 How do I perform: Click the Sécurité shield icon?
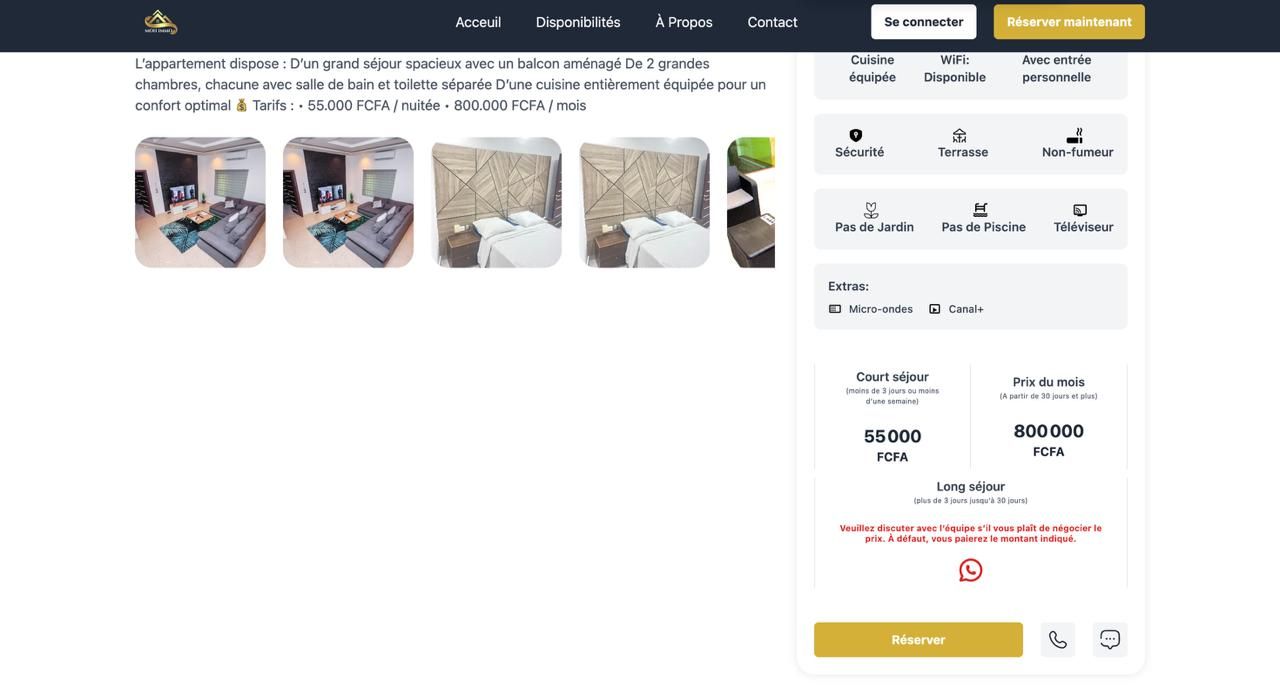pos(856,135)
